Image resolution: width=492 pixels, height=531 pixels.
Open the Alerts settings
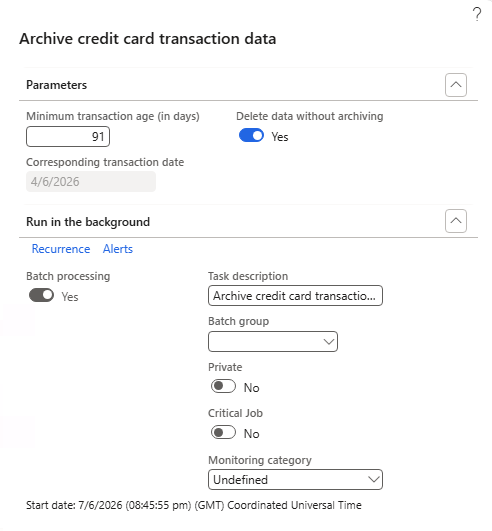click(x=118, y=249)
